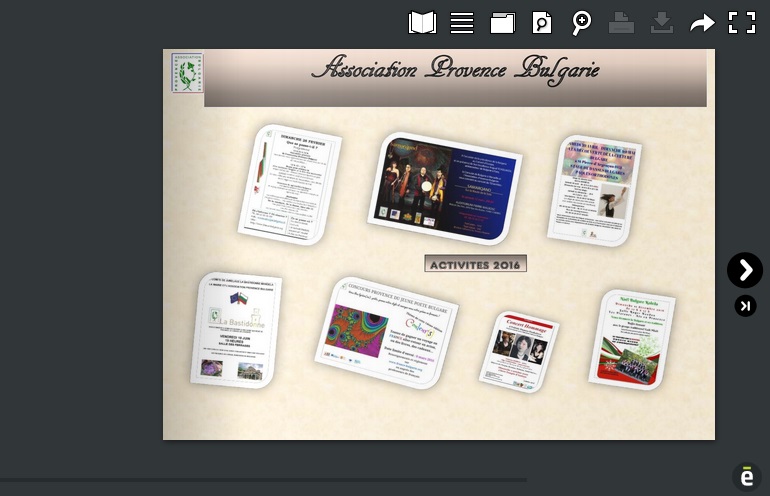Open the Noel Bulgare Koleda flyer

[x=632, y=339]
